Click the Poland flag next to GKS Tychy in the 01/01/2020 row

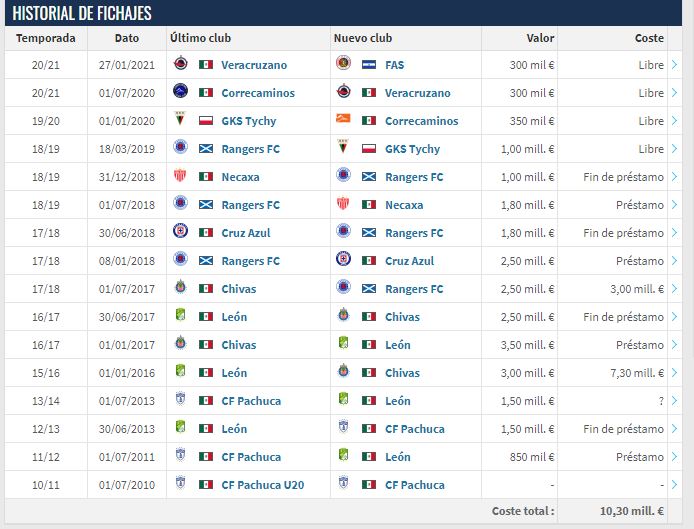tap(206, 121)
